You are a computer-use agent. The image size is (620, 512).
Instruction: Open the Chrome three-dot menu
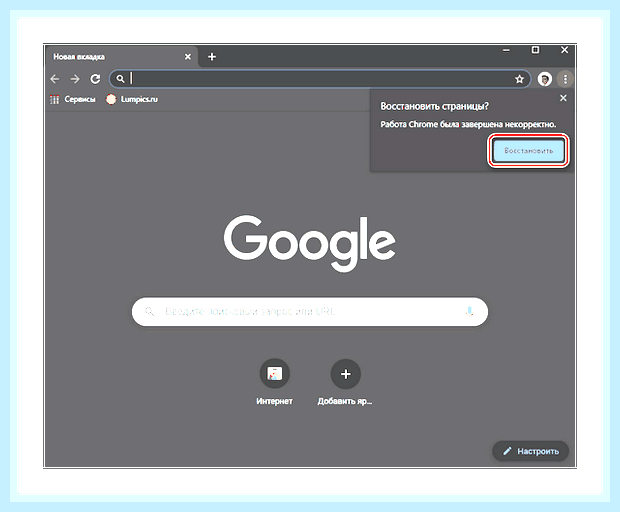565,79
